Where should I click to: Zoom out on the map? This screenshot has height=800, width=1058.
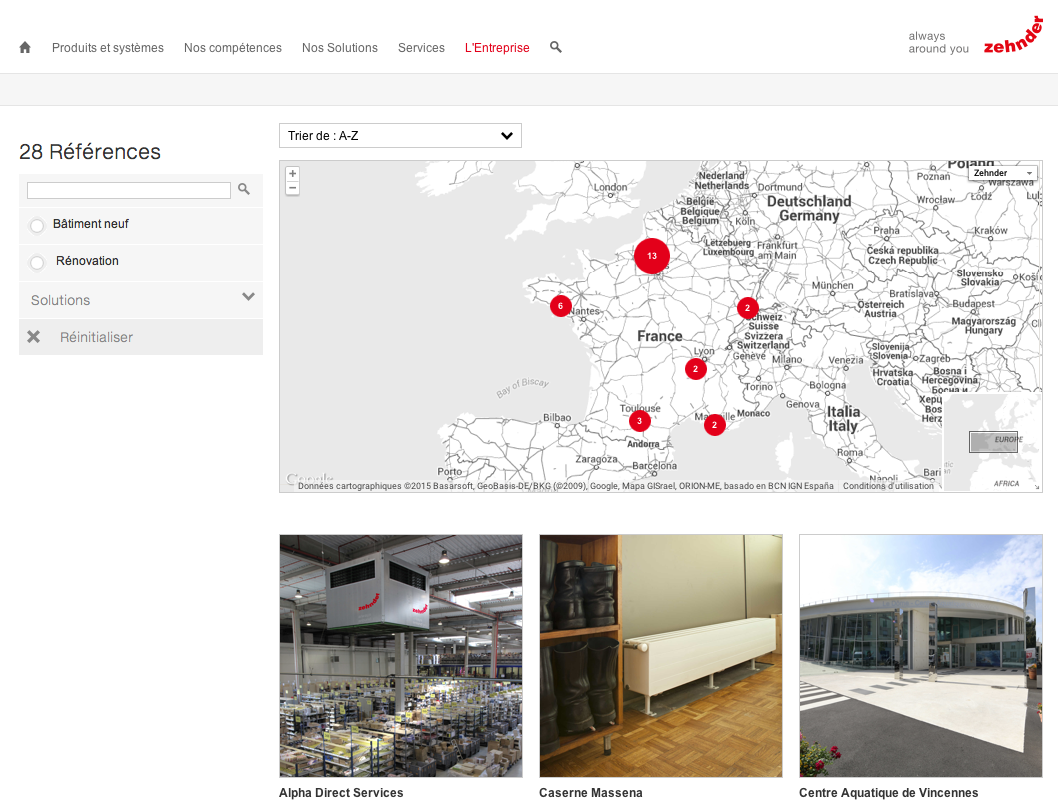point(292,188)
